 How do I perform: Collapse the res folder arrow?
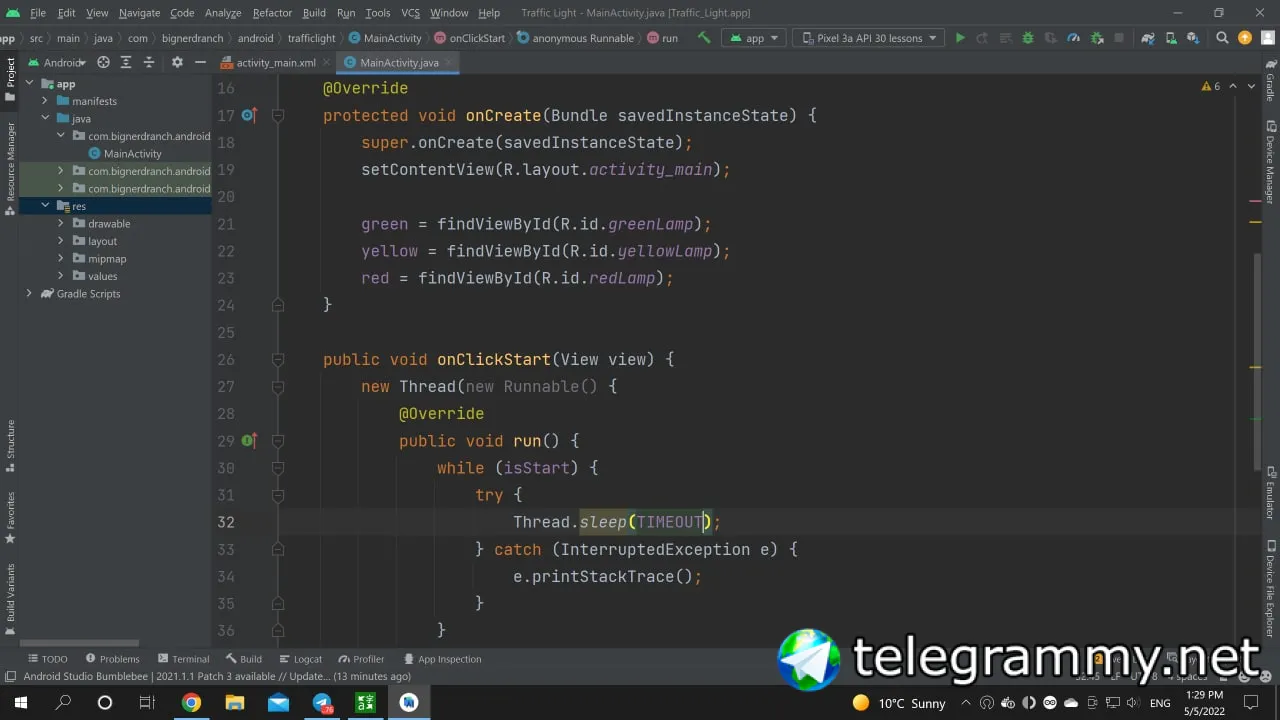pyautogui.click(x=45, y=206)
